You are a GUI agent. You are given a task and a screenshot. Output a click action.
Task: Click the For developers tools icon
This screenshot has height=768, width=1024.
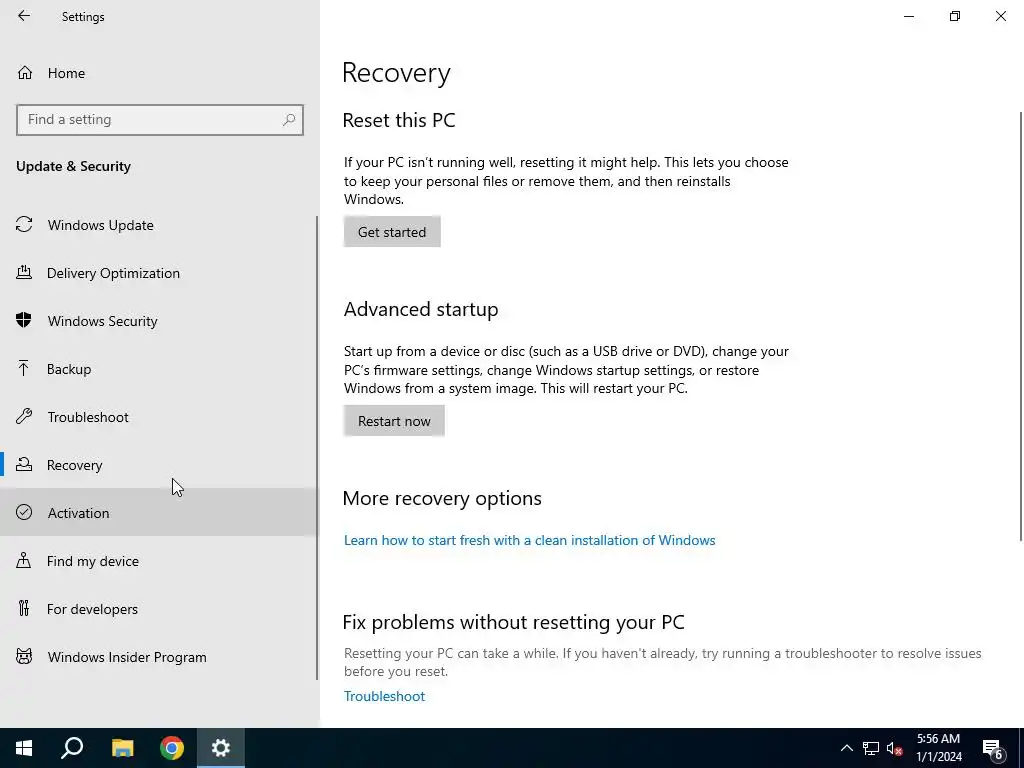(x=24, y=608)
